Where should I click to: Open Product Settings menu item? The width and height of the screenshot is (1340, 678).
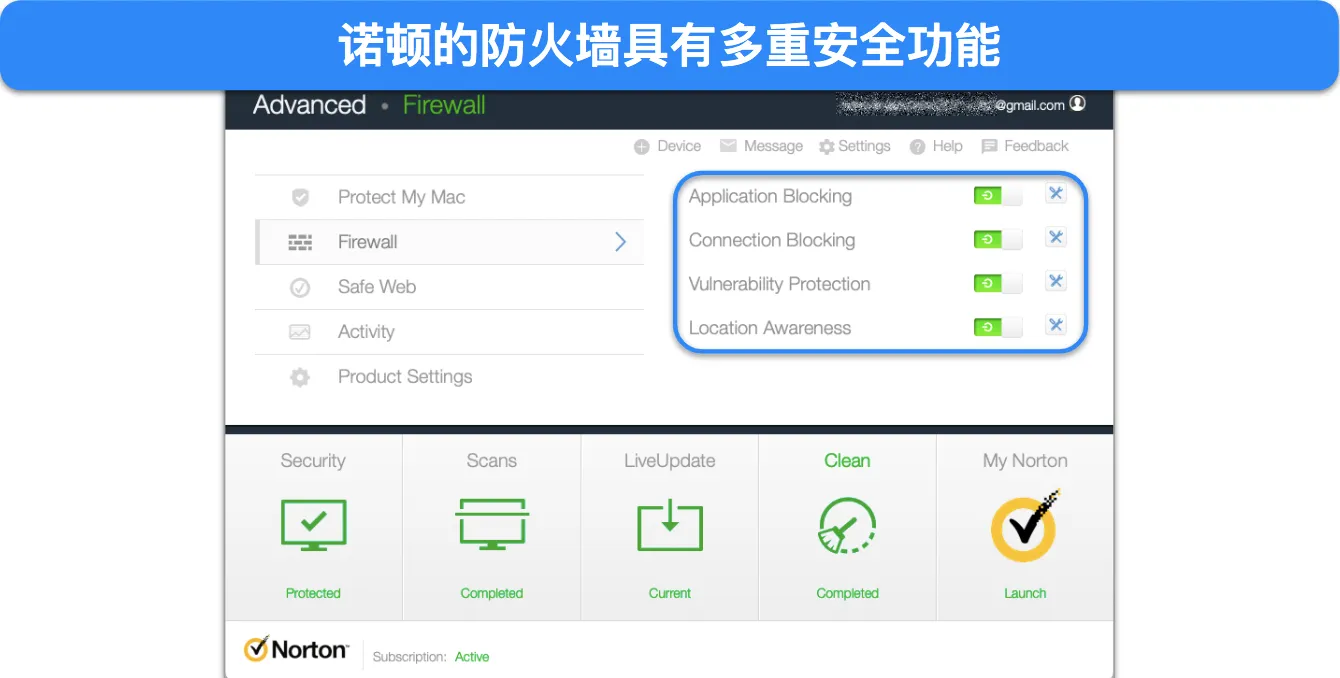tap(449, 377)
